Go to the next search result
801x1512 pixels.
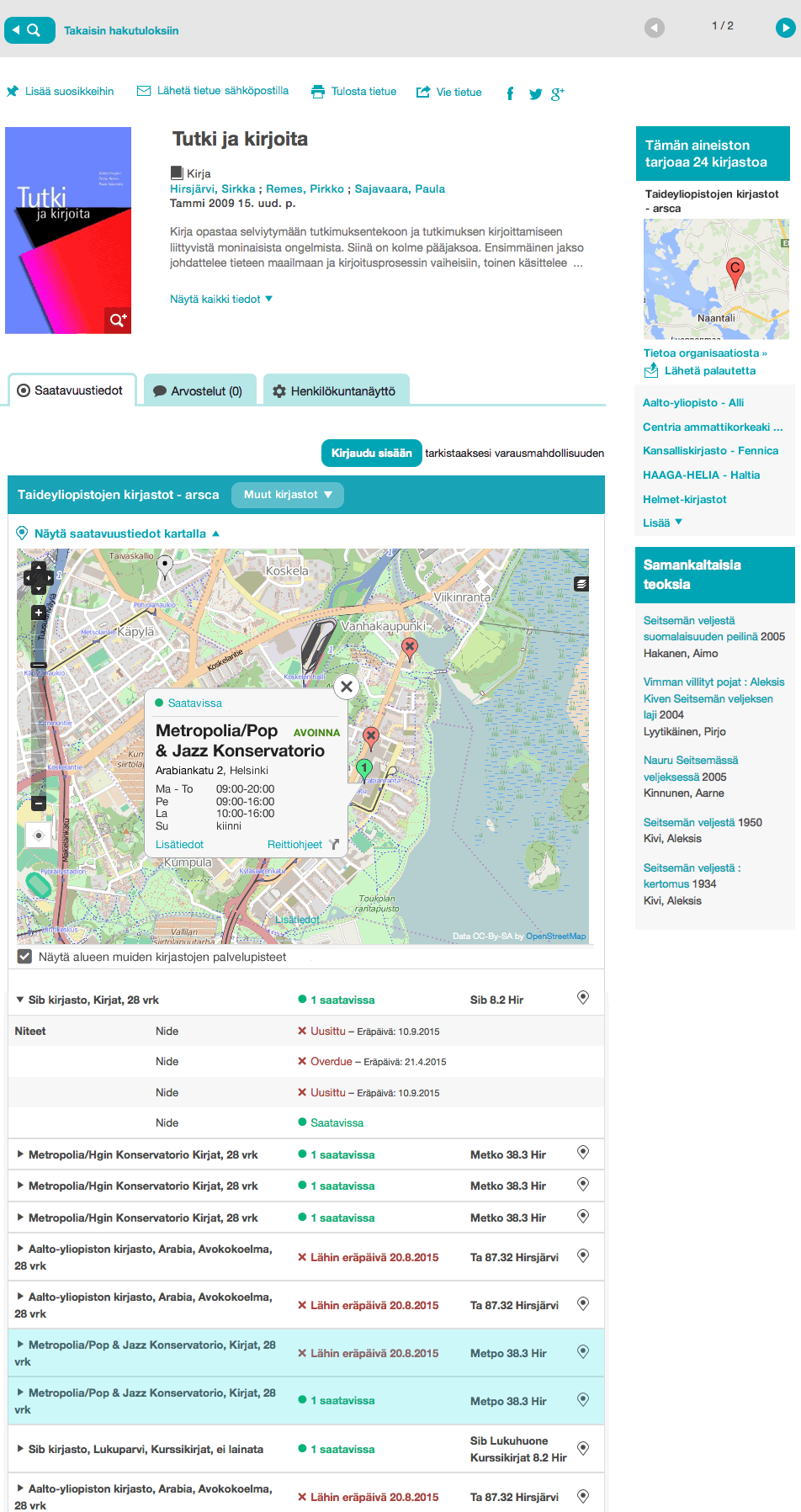pyautogui.click(x=784, y=28)
